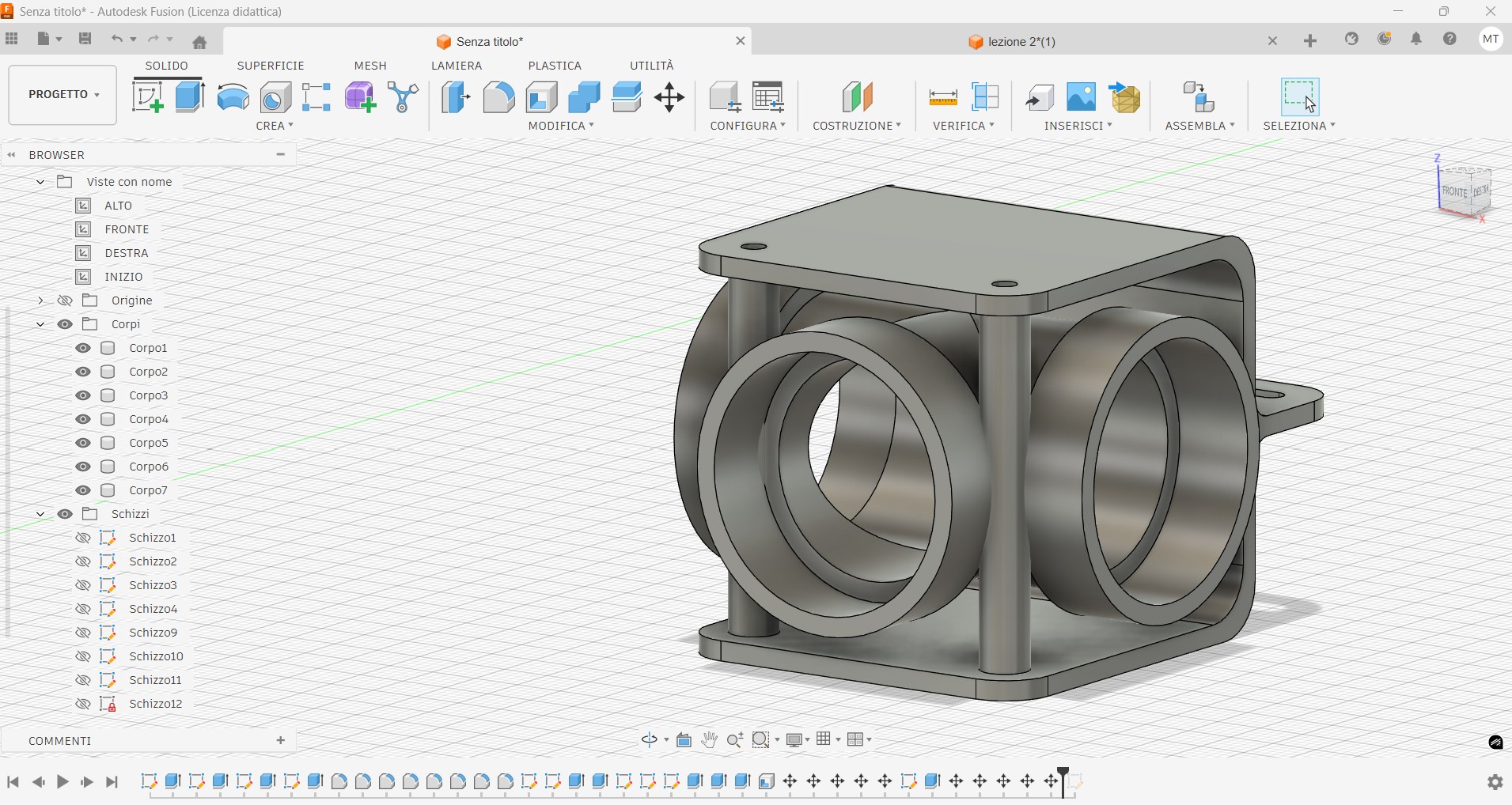Select the Move/Copy arrows tool
1512x805 pixels.
669,98
